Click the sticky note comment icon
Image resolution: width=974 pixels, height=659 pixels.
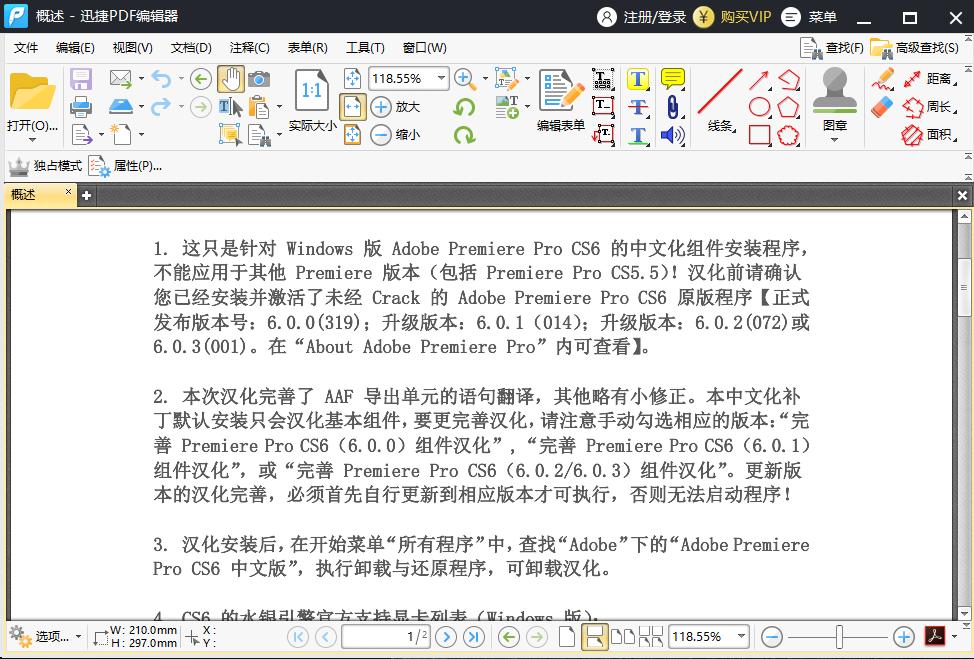click(673, 79)
